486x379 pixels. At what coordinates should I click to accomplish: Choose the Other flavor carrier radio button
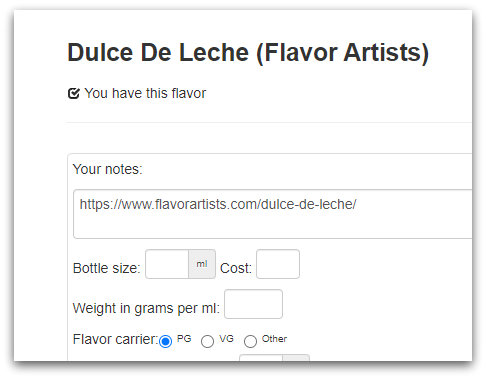[x=250, y=341]
